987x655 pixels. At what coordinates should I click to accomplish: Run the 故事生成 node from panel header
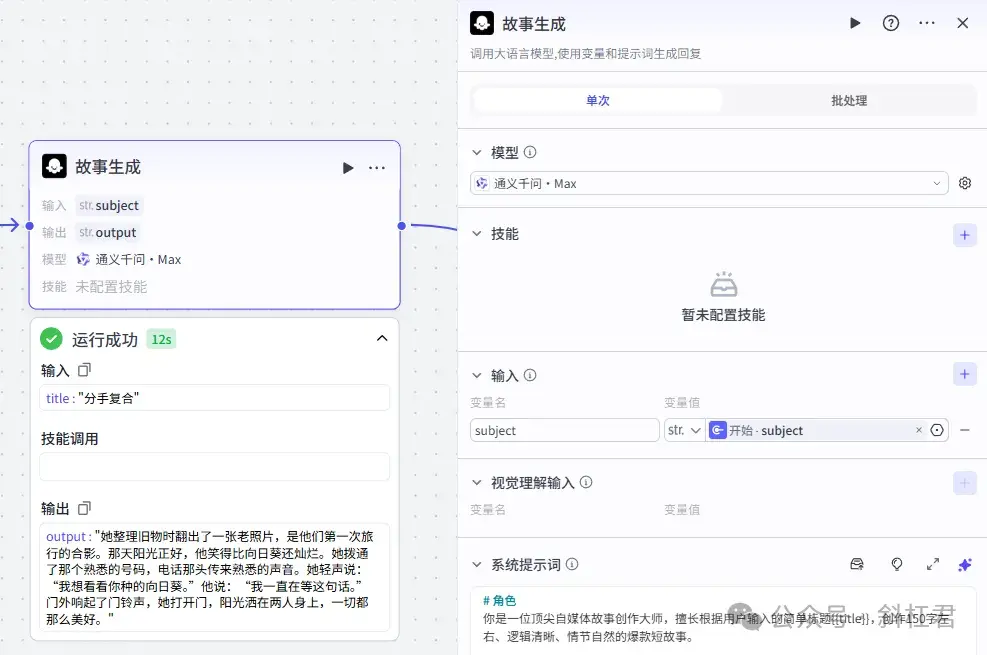854,23
